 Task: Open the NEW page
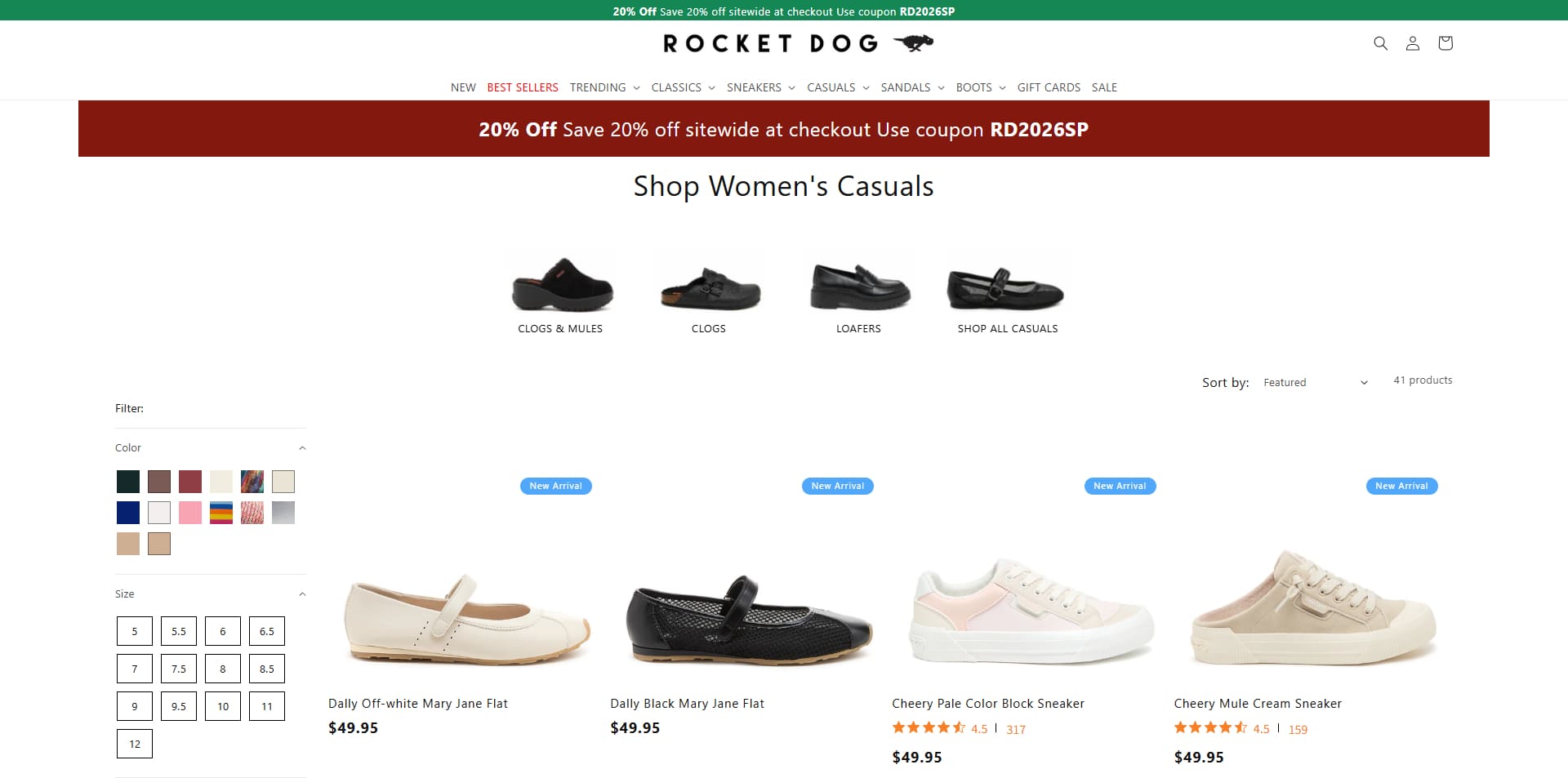pos(462,87)
